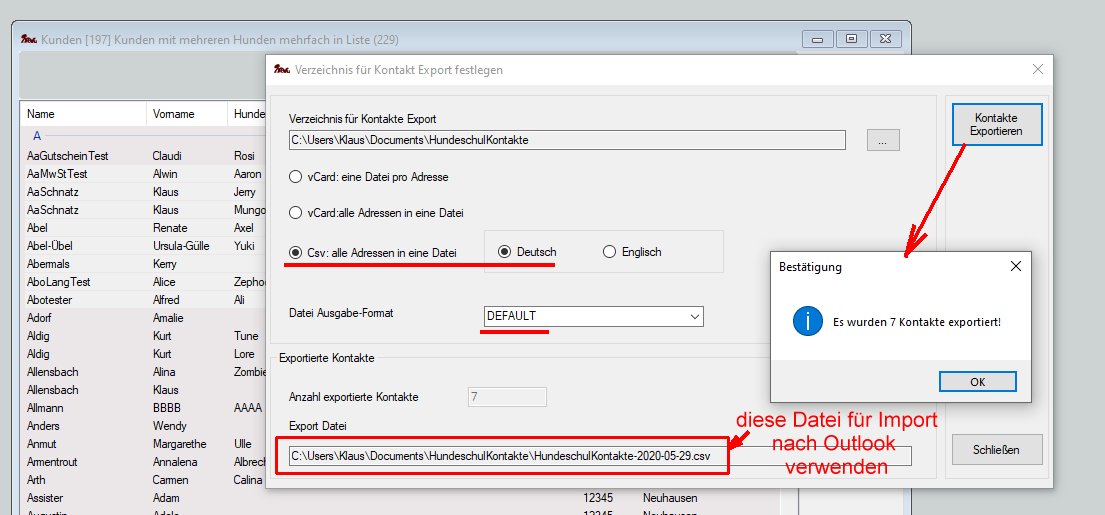Viewport: 1105px width, 515px height.
Task: Click the Kontakte Exportieren button
Action: (996, 125)
